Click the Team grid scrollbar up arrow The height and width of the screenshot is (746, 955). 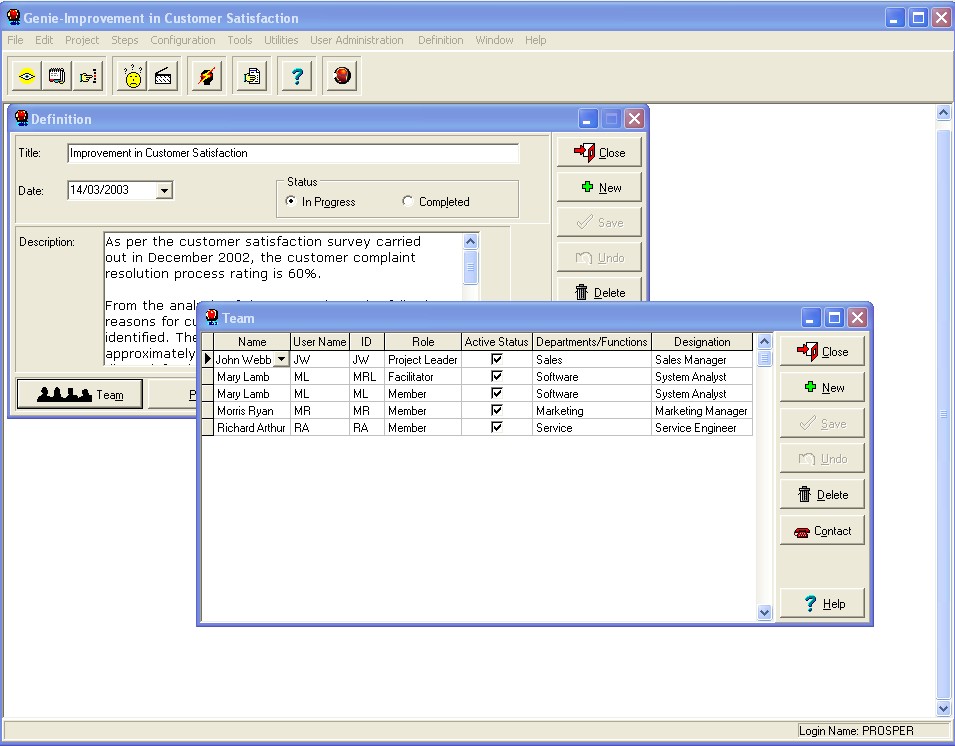point(764,341)
